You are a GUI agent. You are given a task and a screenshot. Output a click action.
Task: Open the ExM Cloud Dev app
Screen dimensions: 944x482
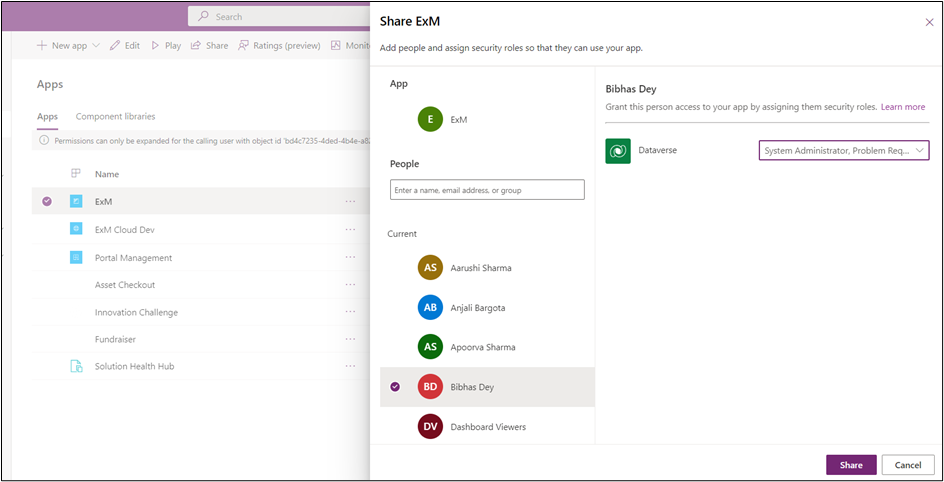click(125, 229)
